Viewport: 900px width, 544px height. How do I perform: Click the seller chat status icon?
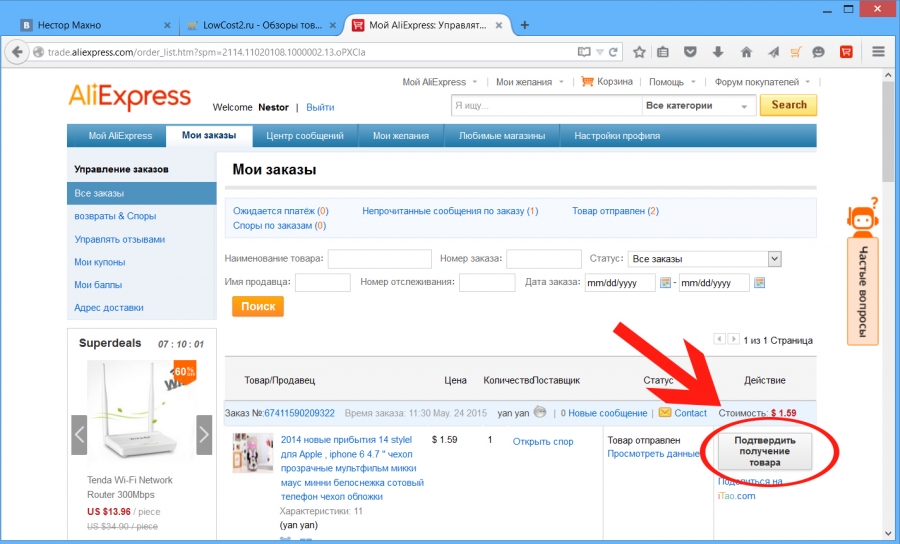coord(540,411)
